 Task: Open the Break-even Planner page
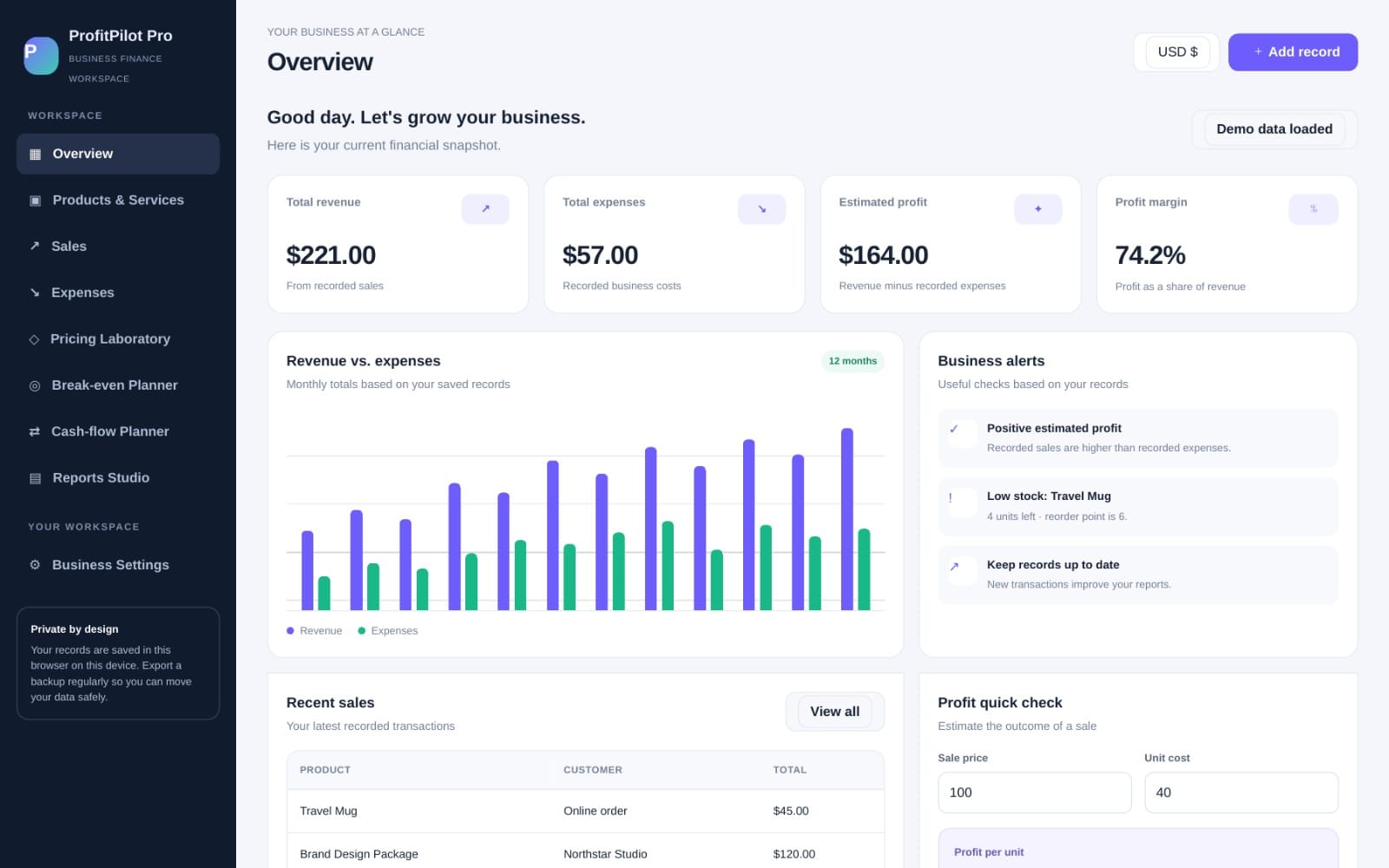(x=118, y=385)
